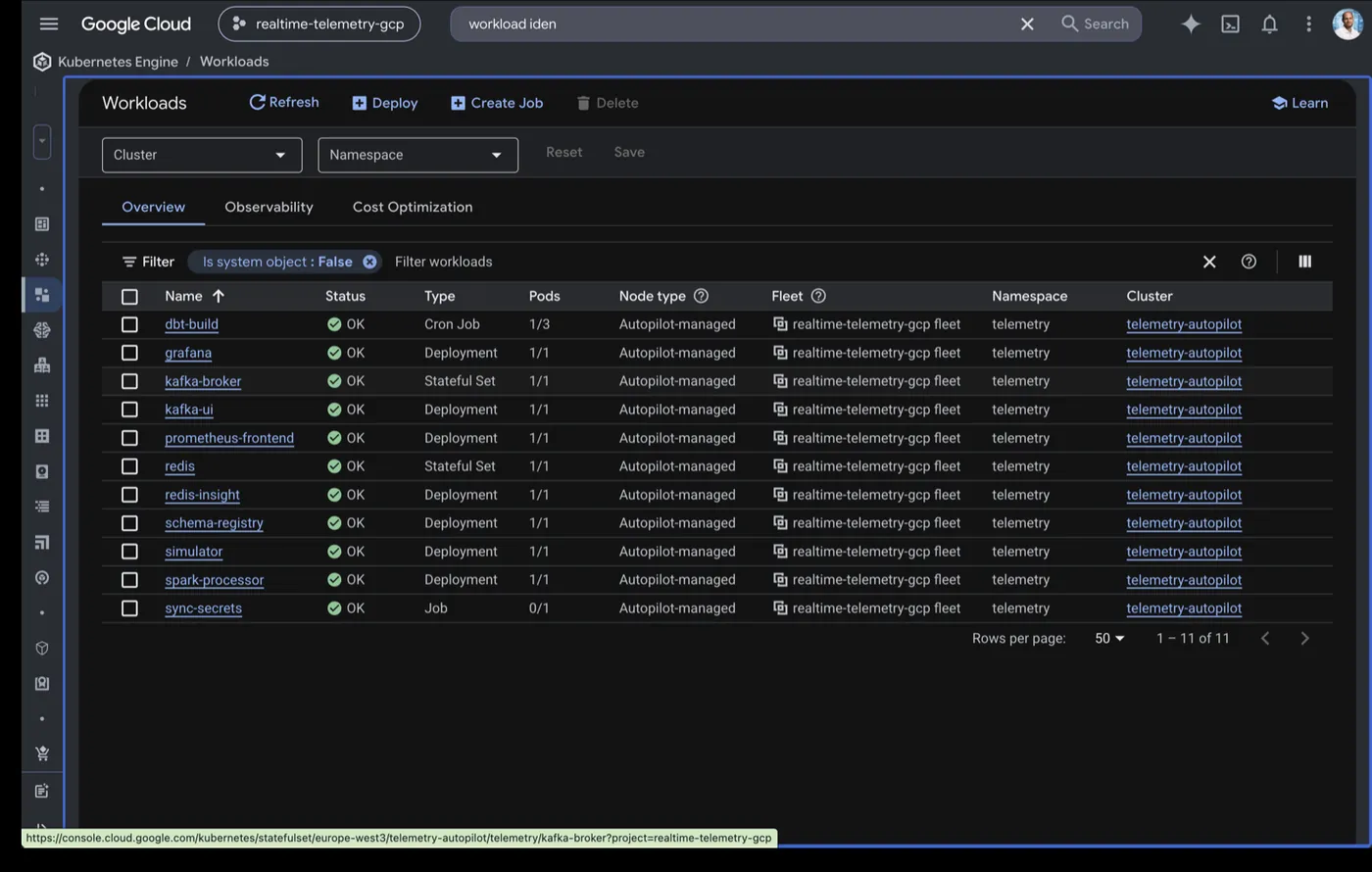Open user account avatar
Screen dimensions: 1372x872
point(1348,24)
